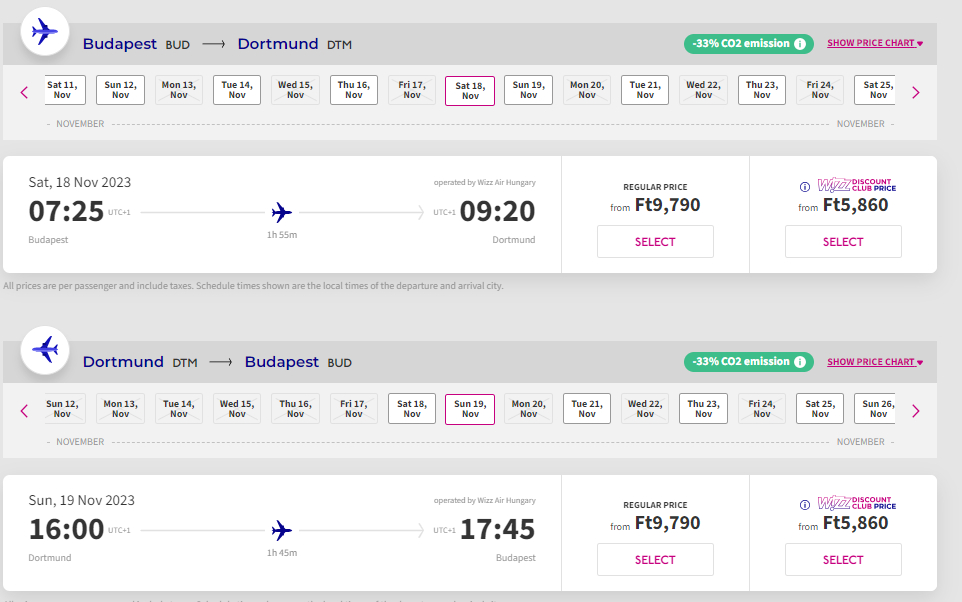Choose outbound date Sun 12 Nov
This screenshot has height=602, width=962.
(120, 90)
